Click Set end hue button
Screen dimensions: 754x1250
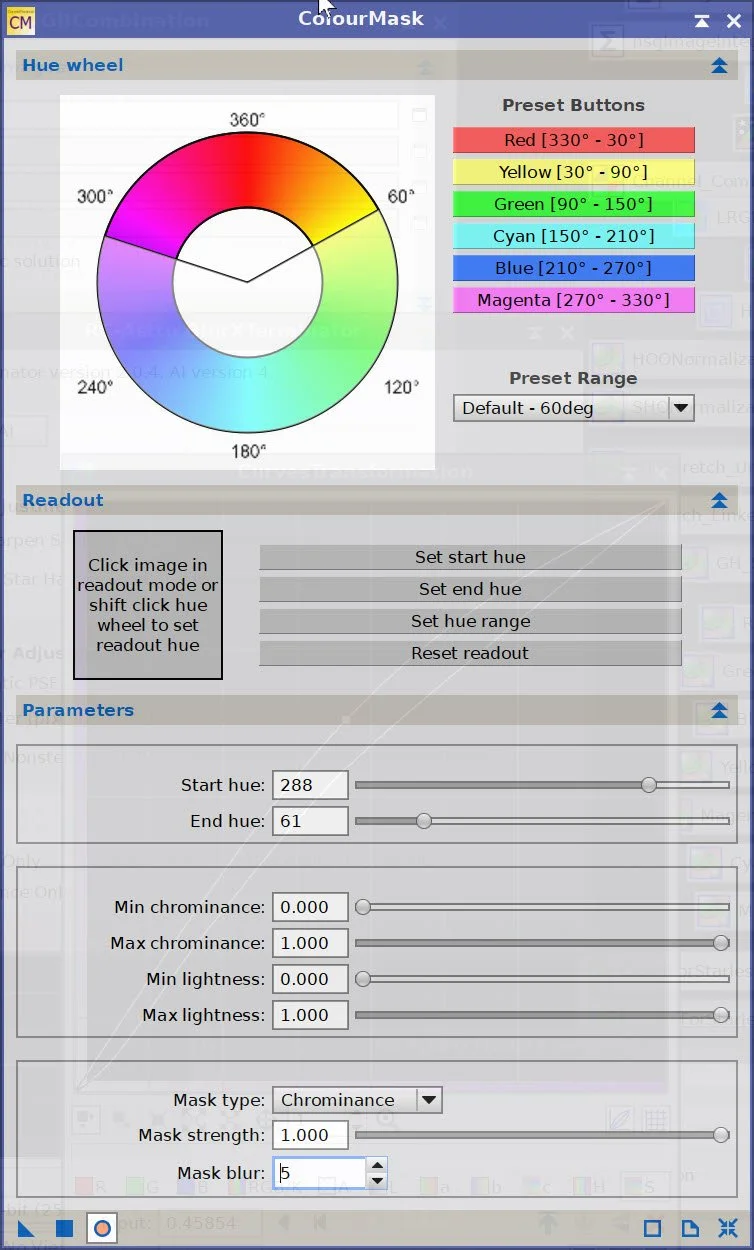tap(470, 589)
